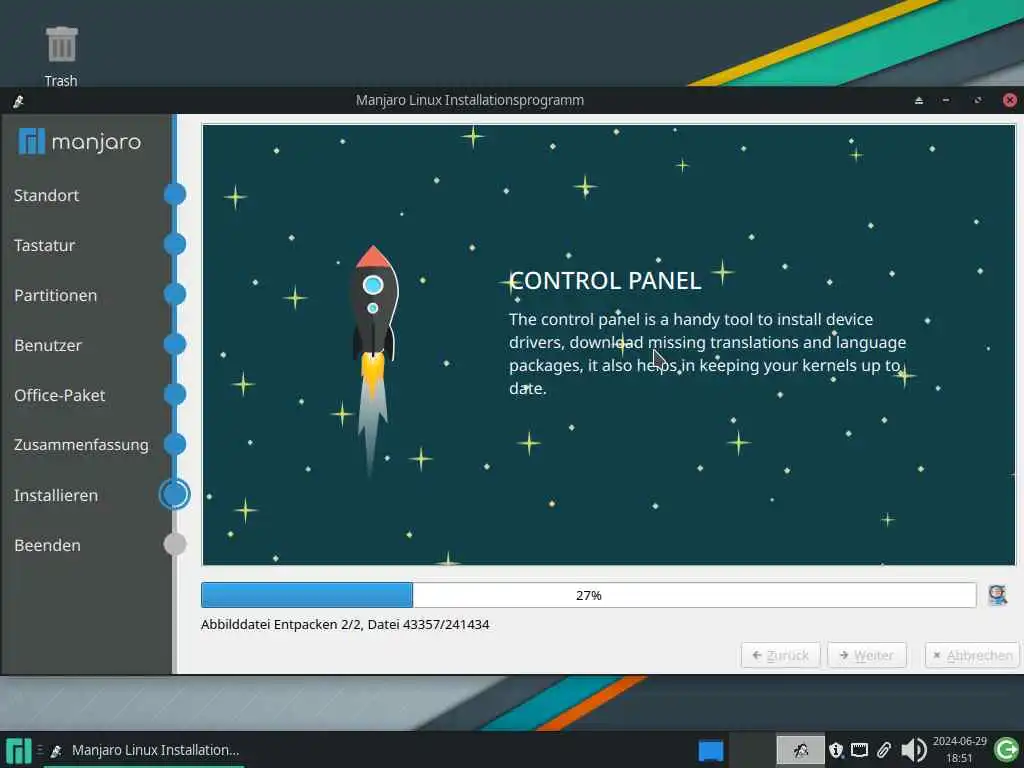This screenshot has width=1024, height=768.
Task: Click the Installieren current step circle marker
Action: [175, 494]
